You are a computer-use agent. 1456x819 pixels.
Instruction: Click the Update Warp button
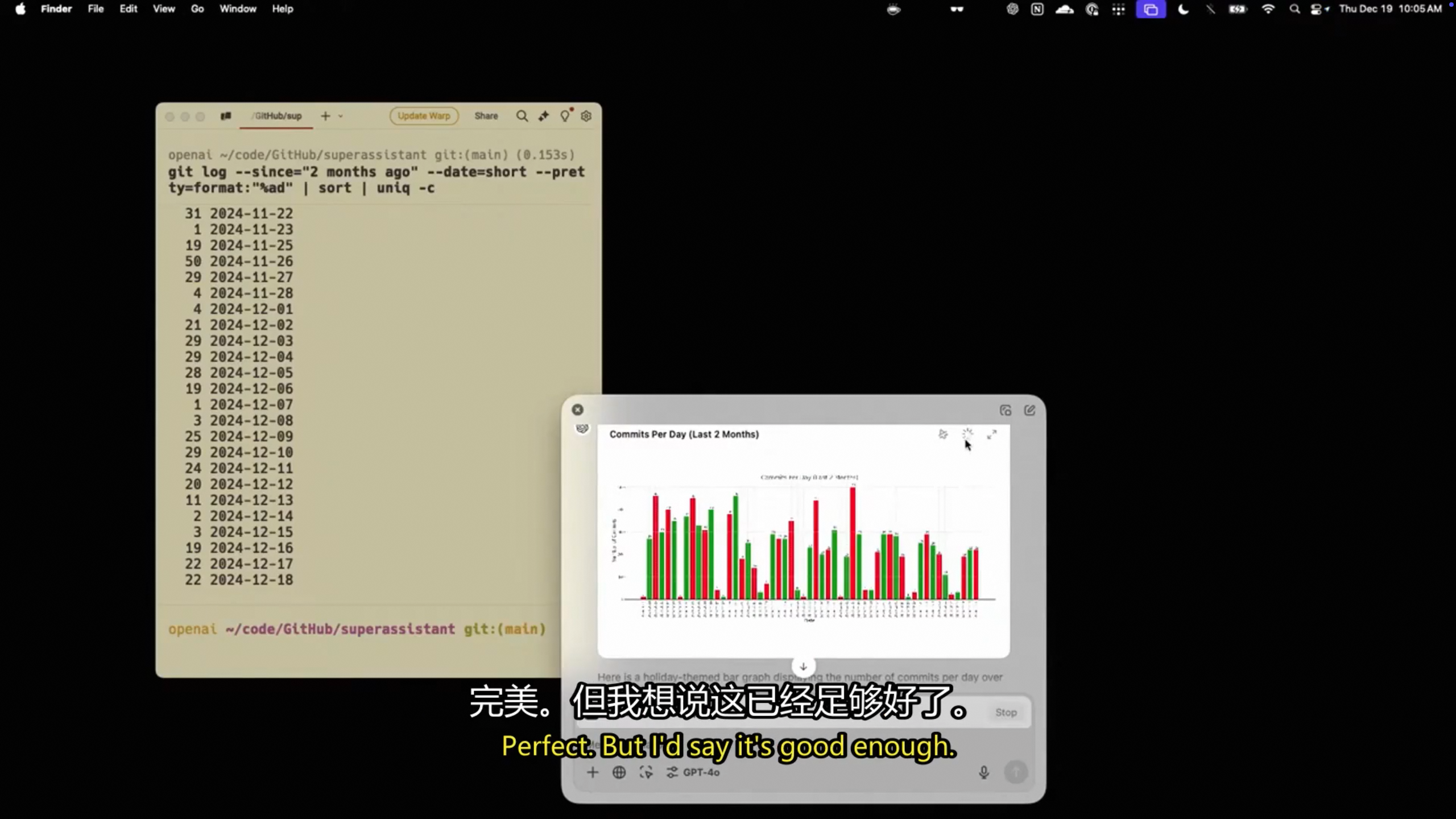(424, 116)
